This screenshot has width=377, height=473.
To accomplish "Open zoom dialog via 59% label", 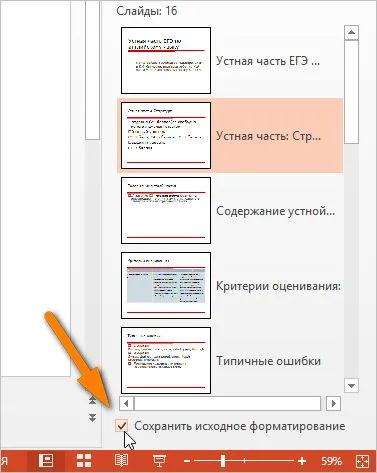I will [332, 461].
